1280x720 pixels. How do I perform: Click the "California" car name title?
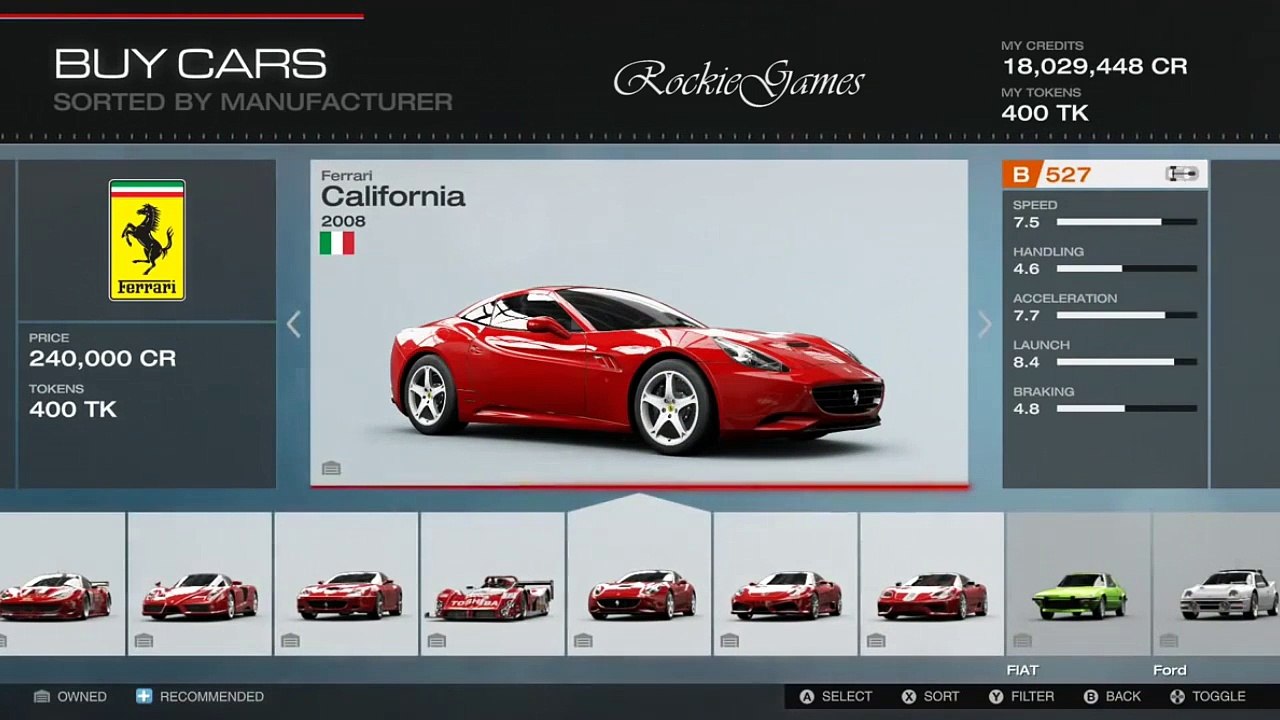pos(393,197)
